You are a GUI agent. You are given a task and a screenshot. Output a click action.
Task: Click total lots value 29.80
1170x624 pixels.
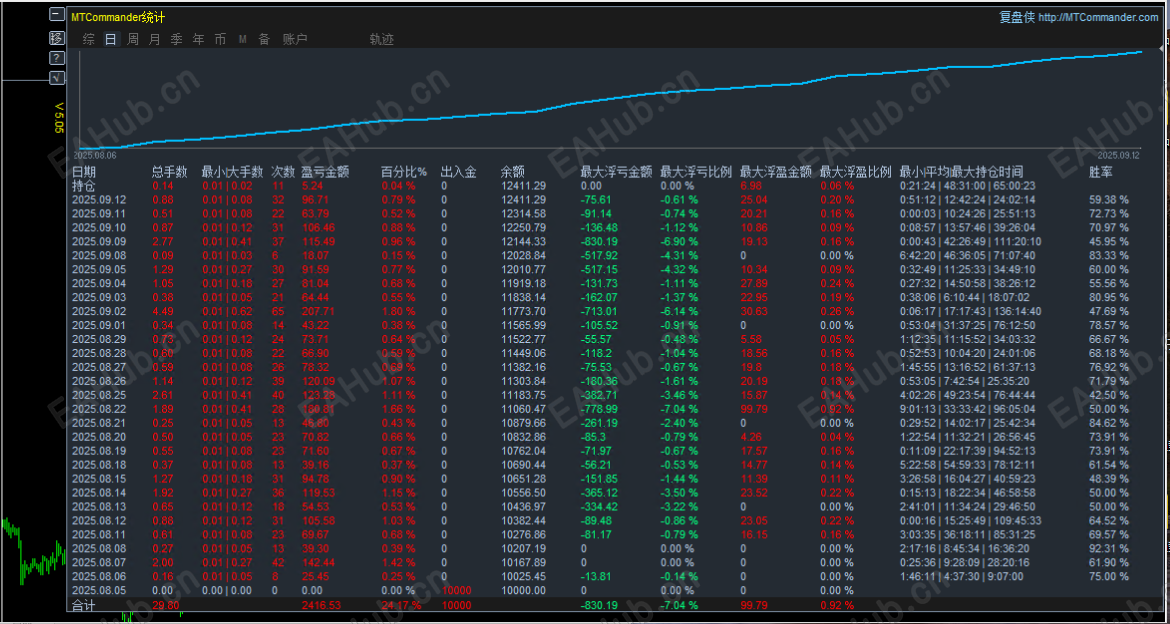165,605
